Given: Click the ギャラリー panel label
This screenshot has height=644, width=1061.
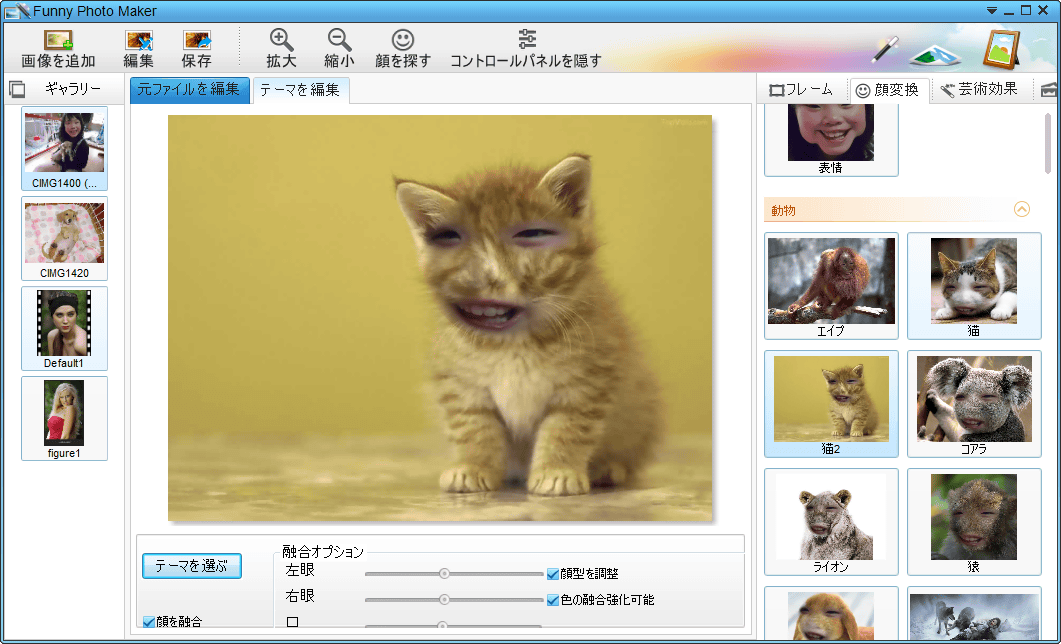Looking at the screenshot, I should tap(73, 89).
